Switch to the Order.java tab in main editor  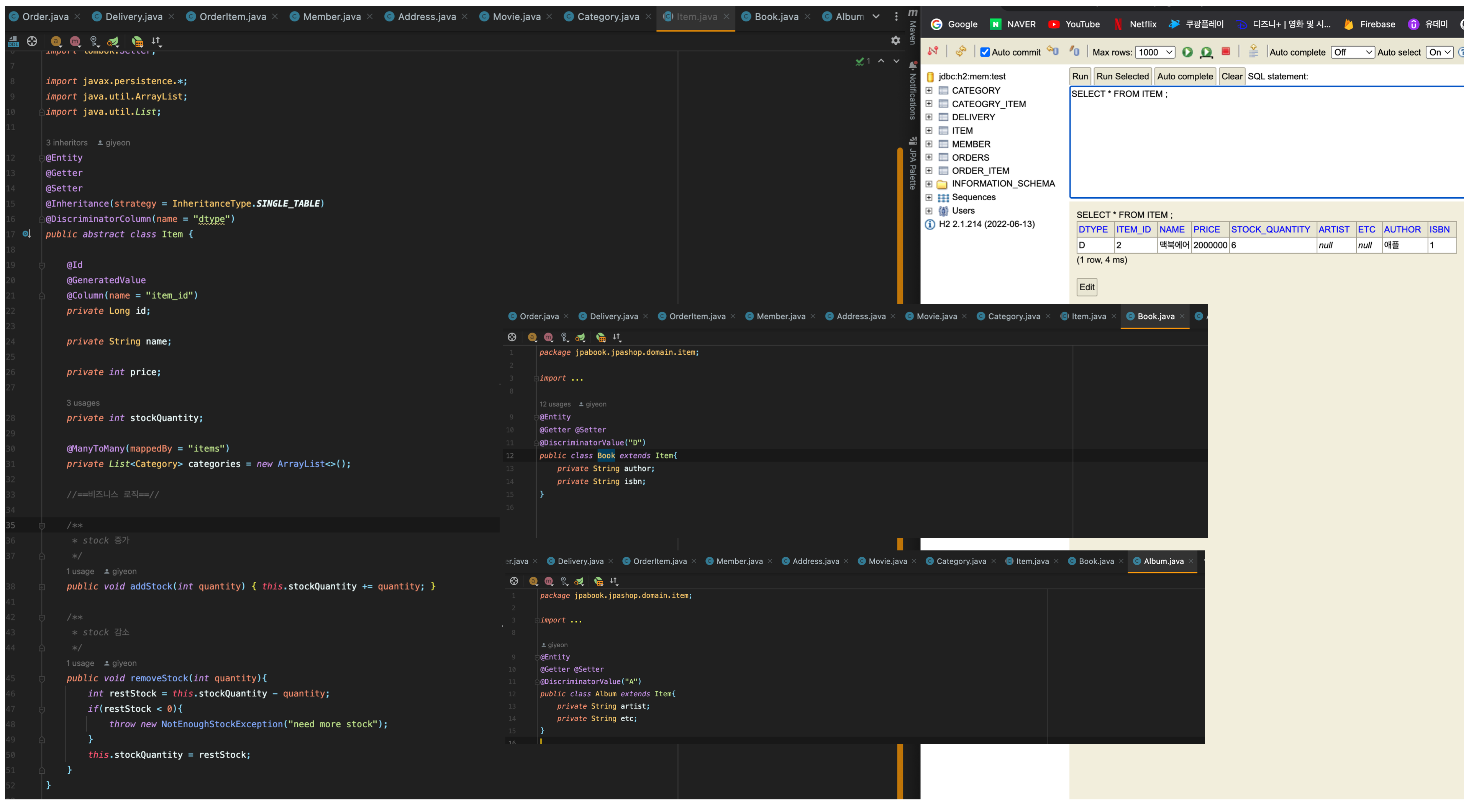[x=45, y=16]
